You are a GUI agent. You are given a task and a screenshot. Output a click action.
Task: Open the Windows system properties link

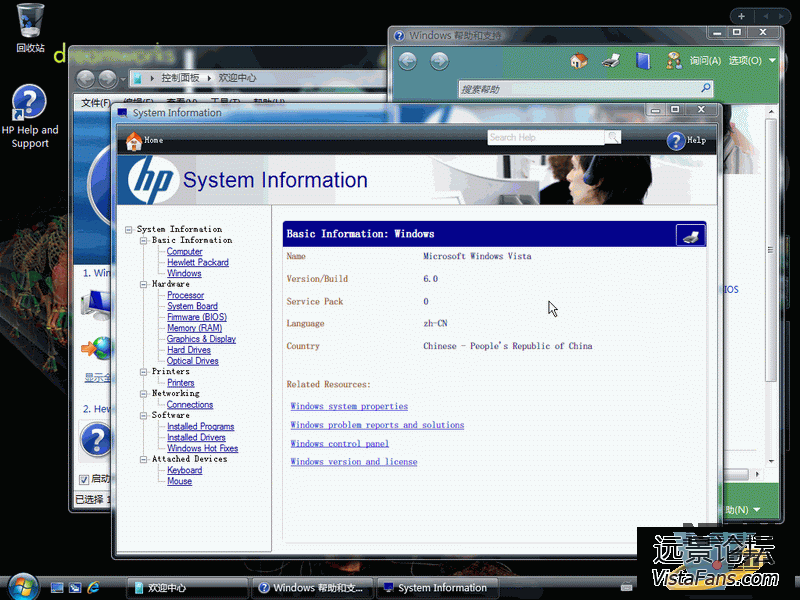[x=349, y=407]
